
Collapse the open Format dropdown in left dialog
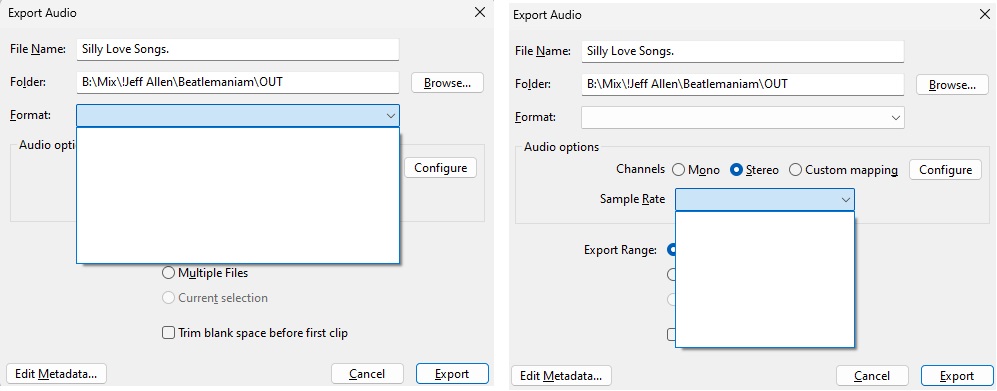(x=238, y=115)
